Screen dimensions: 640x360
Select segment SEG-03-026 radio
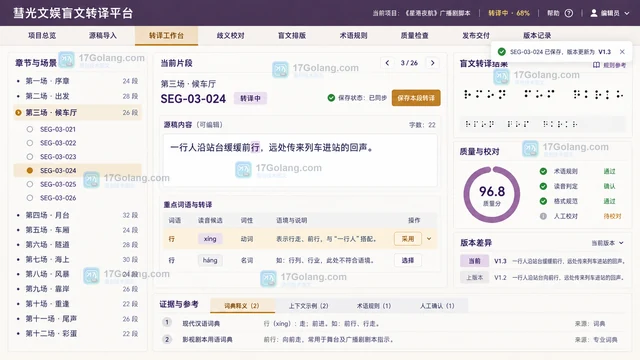[30, 198]
